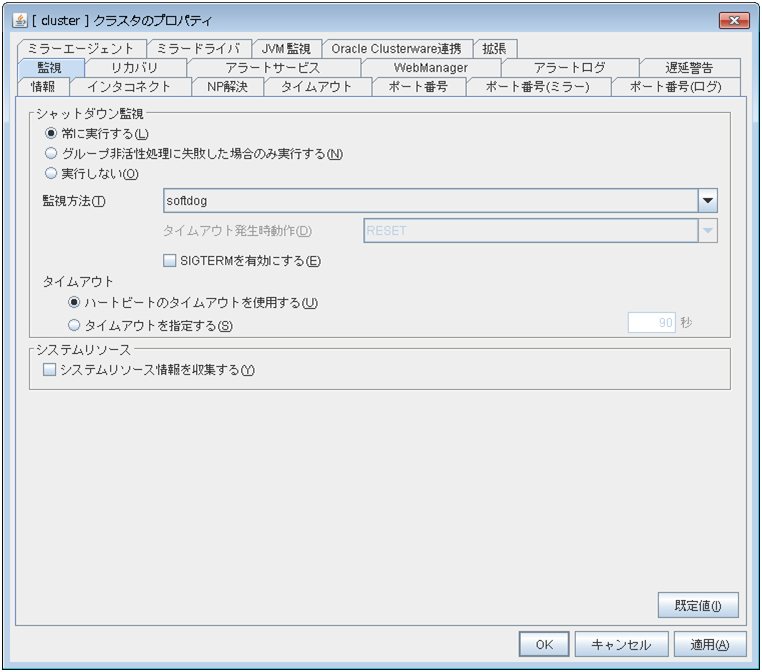Click the 'システムリソース' group title
The width and height of the screenshot is (762, 672).
pos(84,349)
